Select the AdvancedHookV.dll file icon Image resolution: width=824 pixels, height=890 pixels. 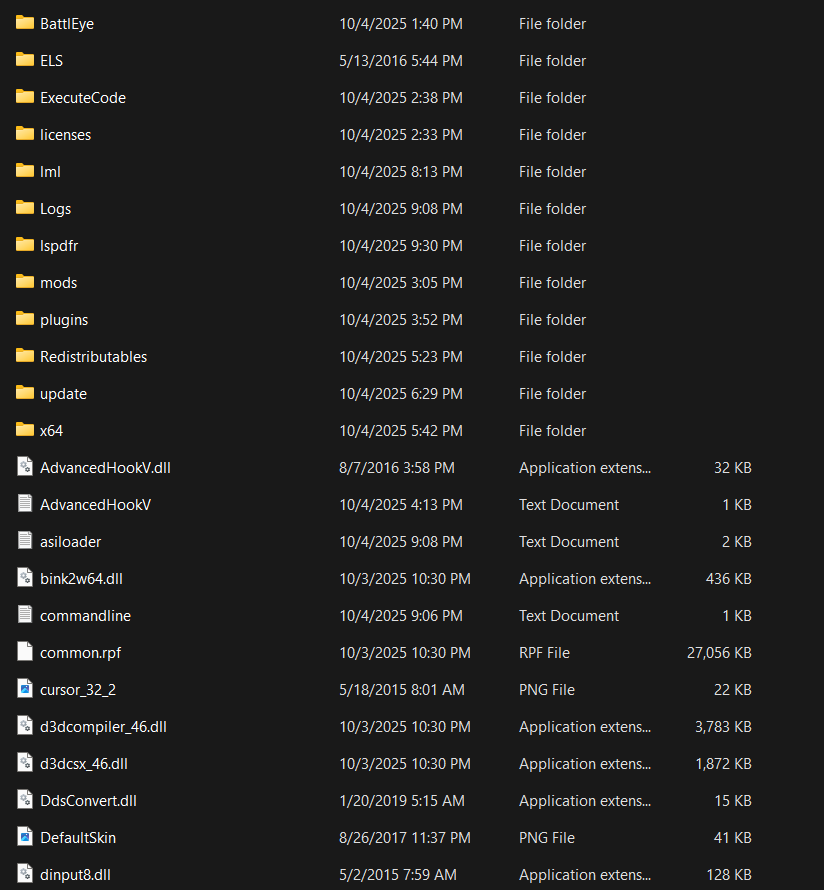[x=24, y=467]
